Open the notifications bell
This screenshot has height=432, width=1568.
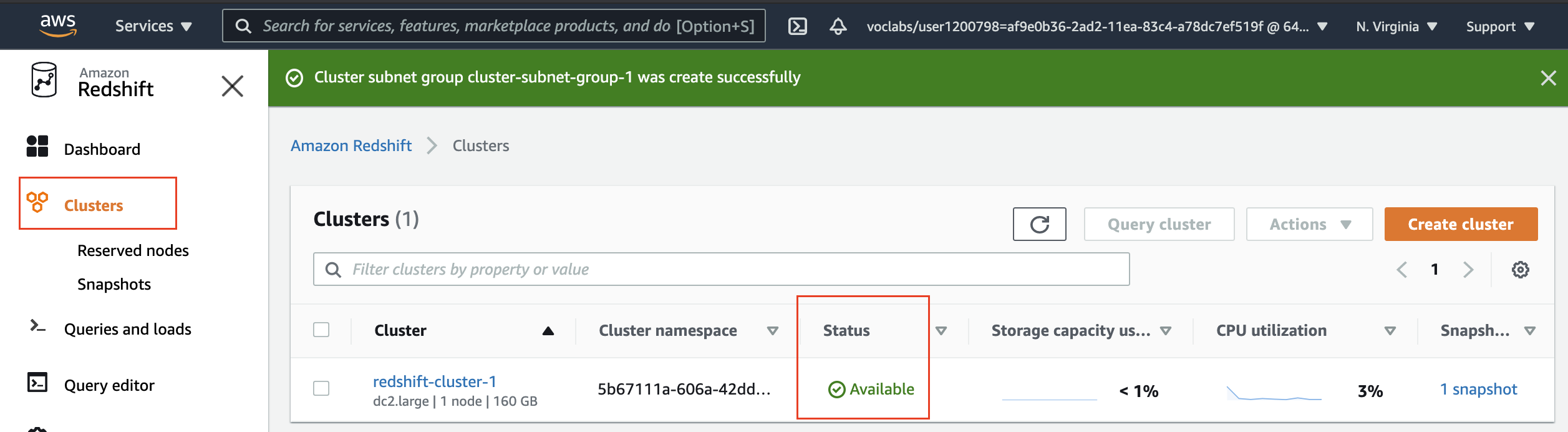[x=838, y=26]
